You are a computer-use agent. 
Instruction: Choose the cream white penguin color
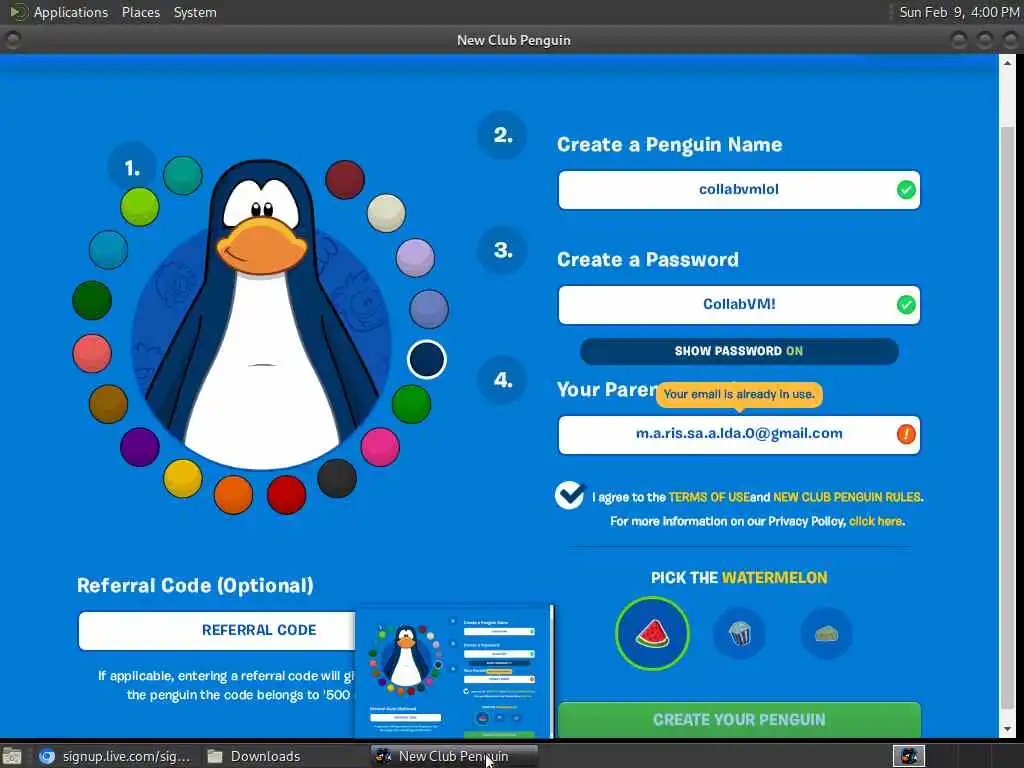pyautogui.click(x=387, y=213)
